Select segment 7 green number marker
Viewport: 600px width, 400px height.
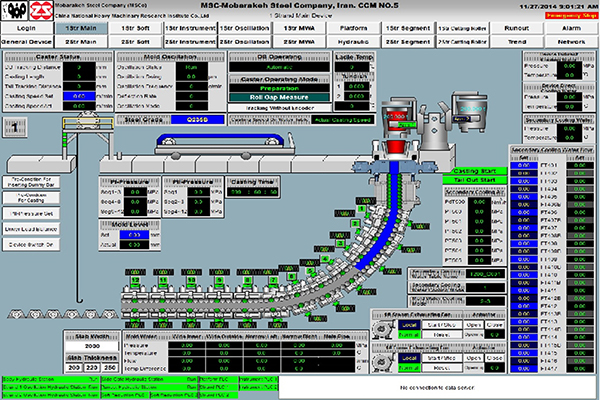coord(273,281)
